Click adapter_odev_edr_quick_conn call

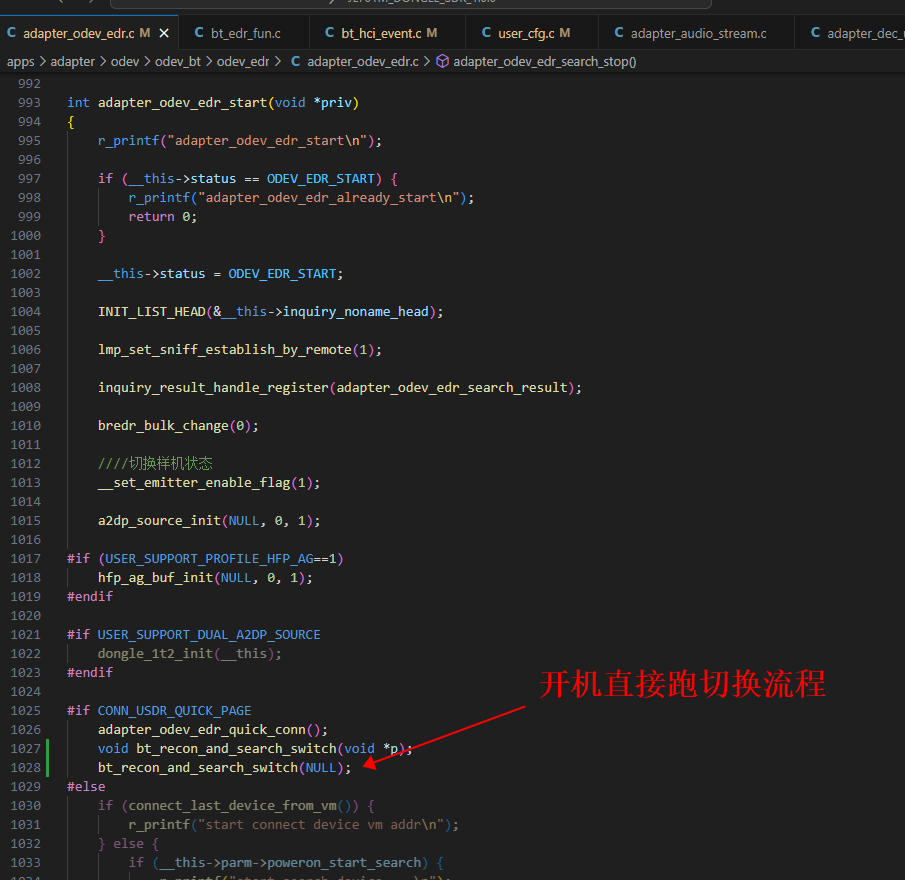[201, 729]
